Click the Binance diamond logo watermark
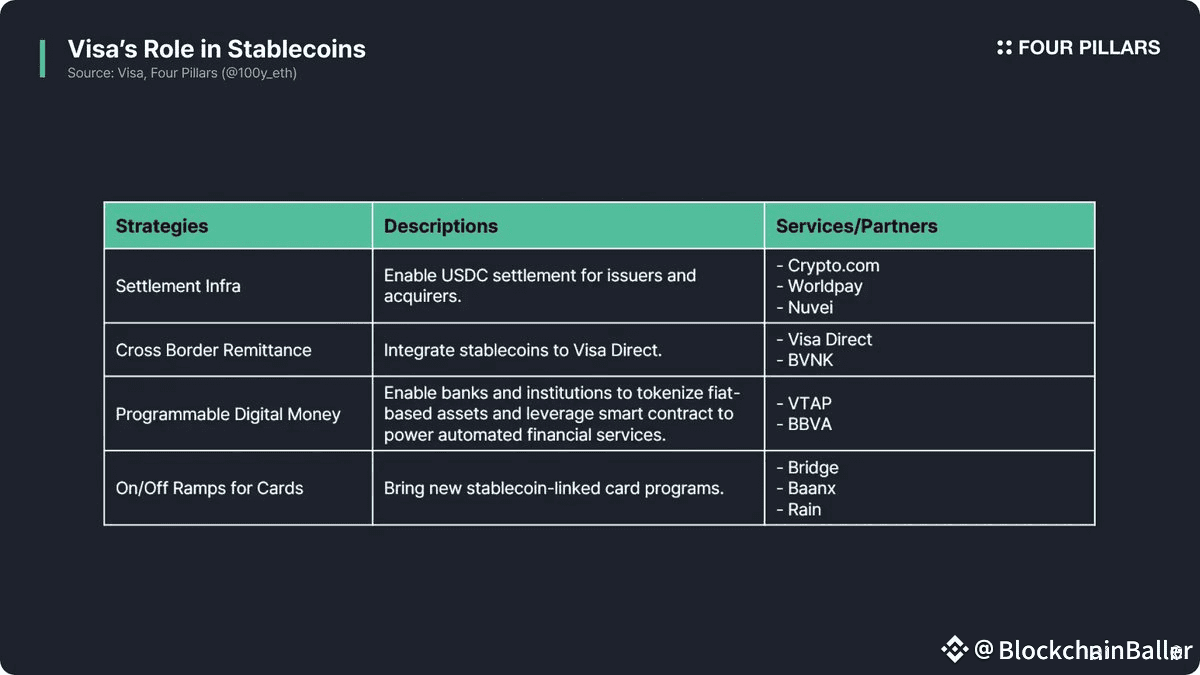1200x675 pixels. coord(954,650)
